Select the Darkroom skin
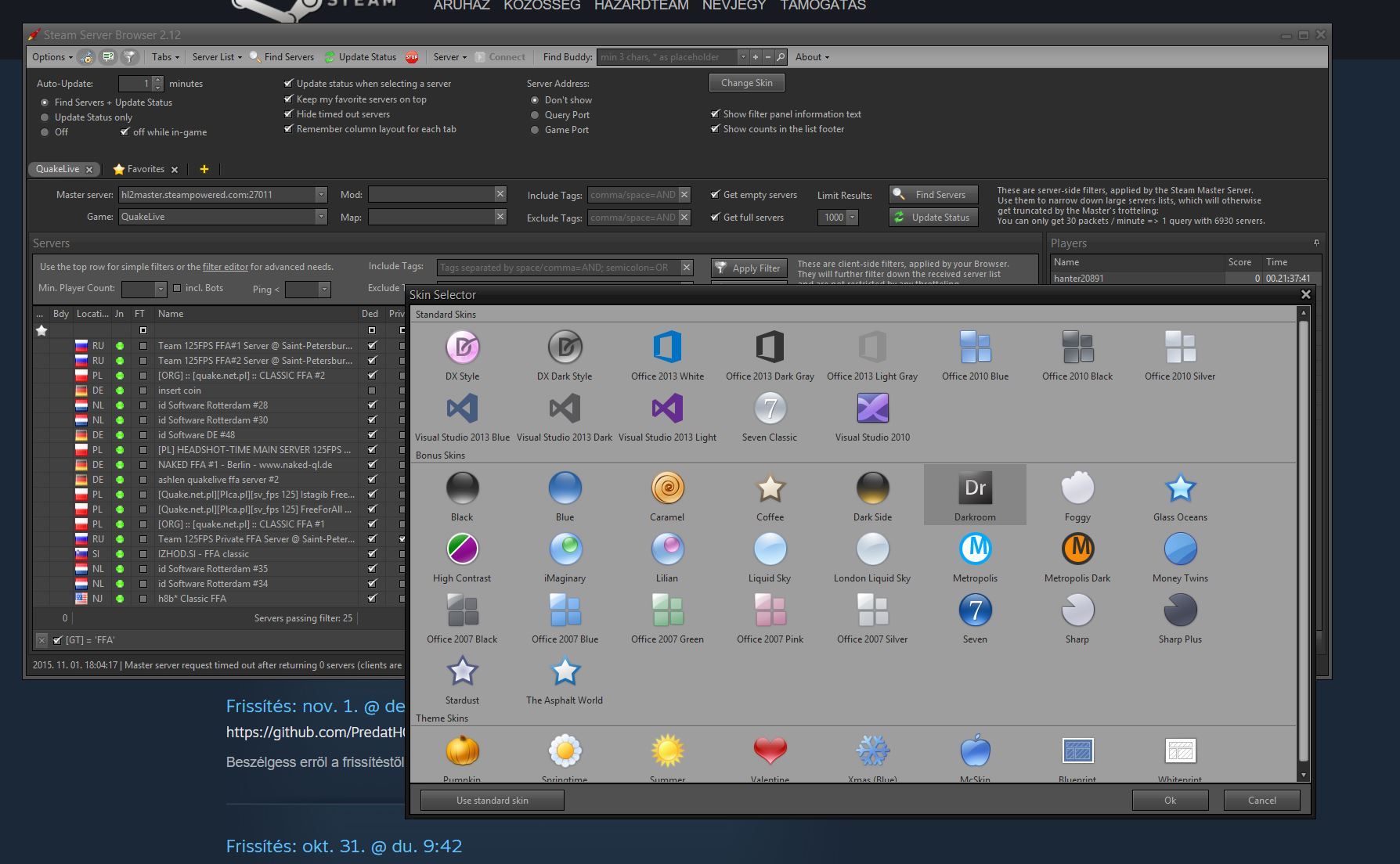The width and height of the screenshot is (1400, 864). 975,495
